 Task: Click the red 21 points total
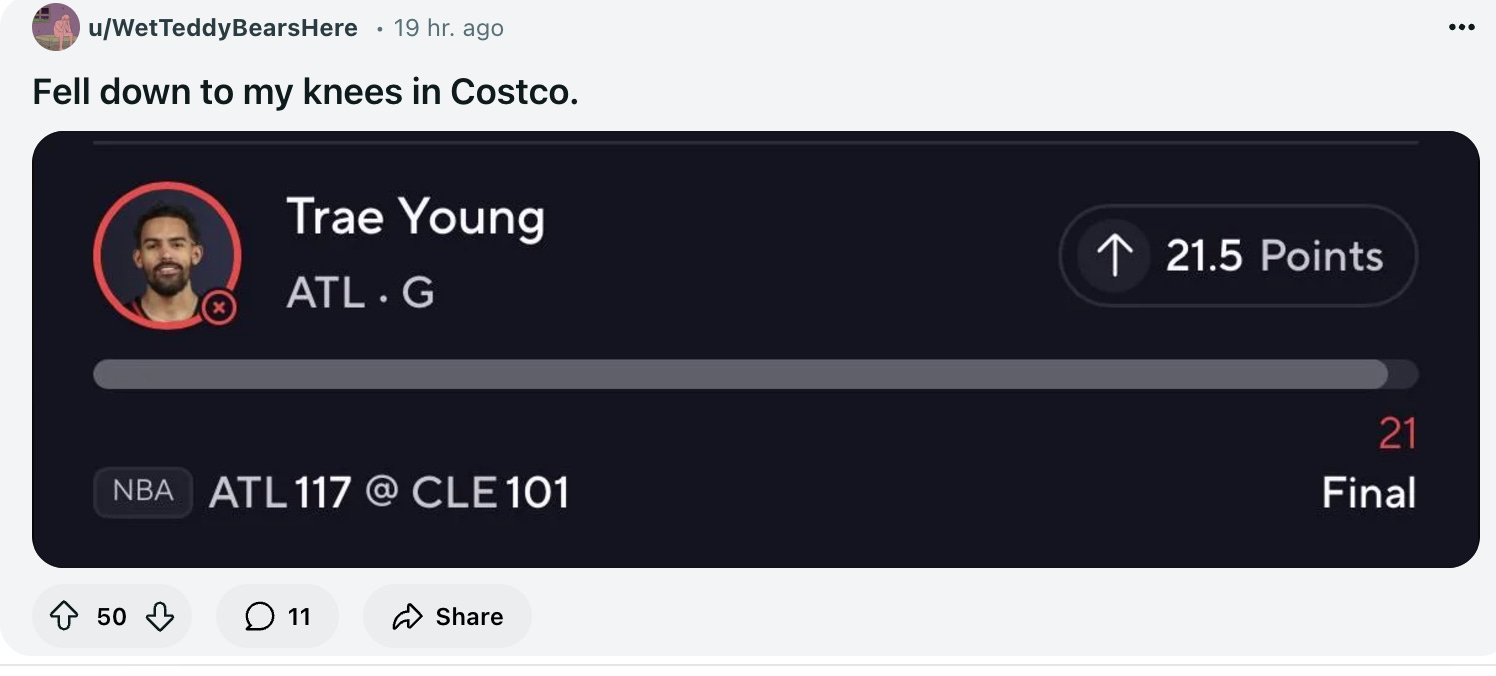coord(1396,434)
